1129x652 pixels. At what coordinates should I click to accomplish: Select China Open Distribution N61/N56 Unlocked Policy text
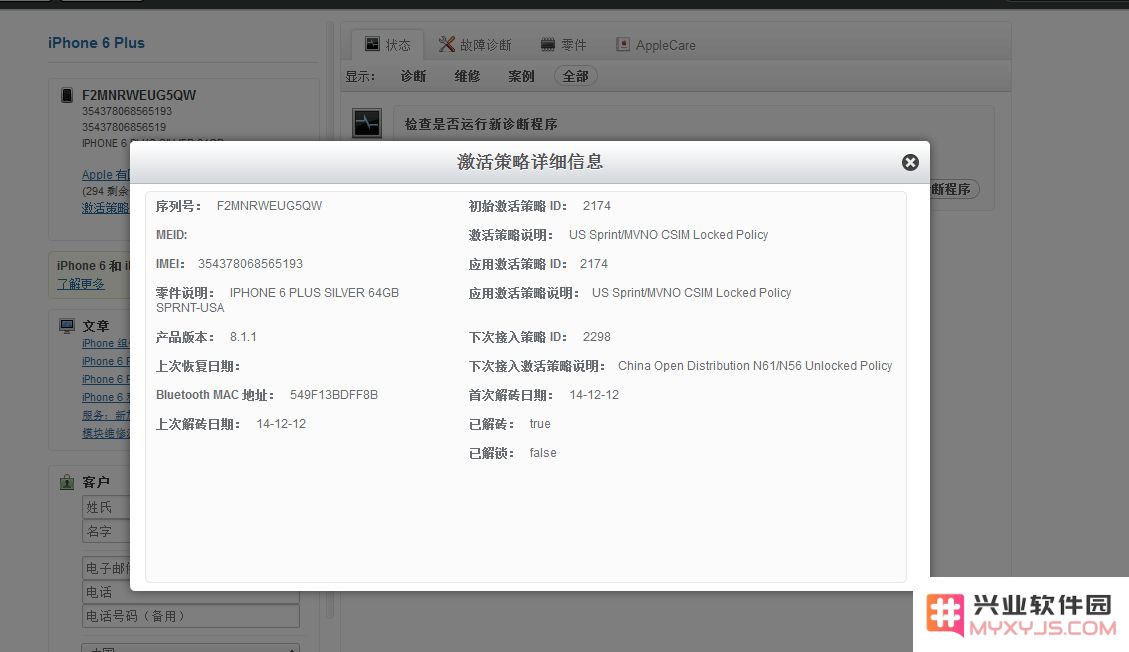[x=755, y=366]
